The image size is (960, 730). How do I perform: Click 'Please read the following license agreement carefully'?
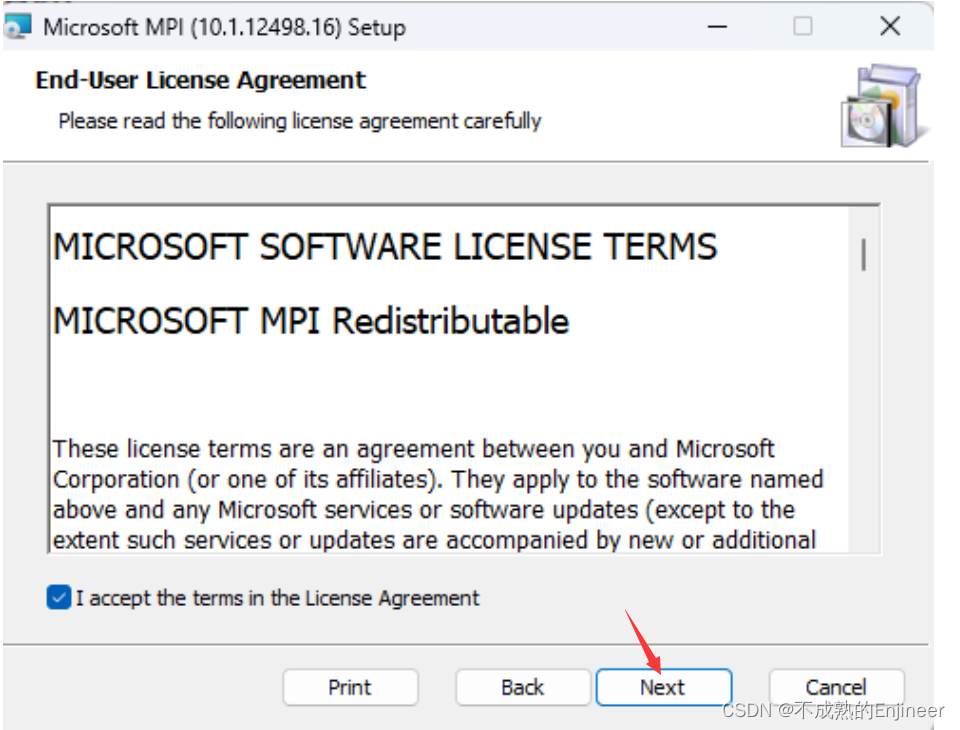click(300, 121)
